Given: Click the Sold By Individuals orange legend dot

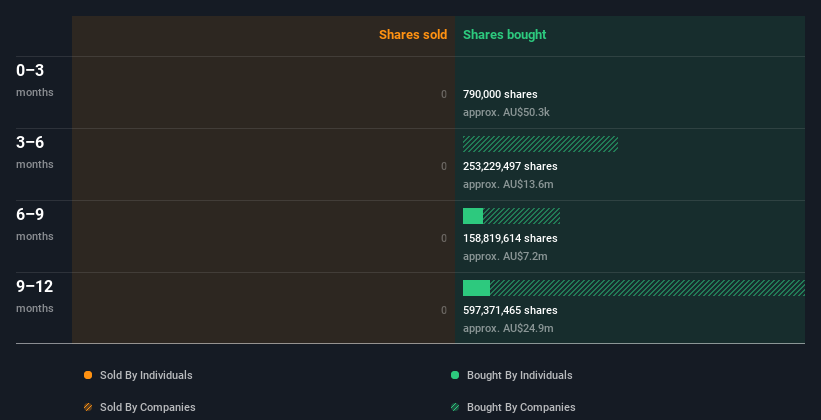Looking at the screenshot, I should click(88, 375).
